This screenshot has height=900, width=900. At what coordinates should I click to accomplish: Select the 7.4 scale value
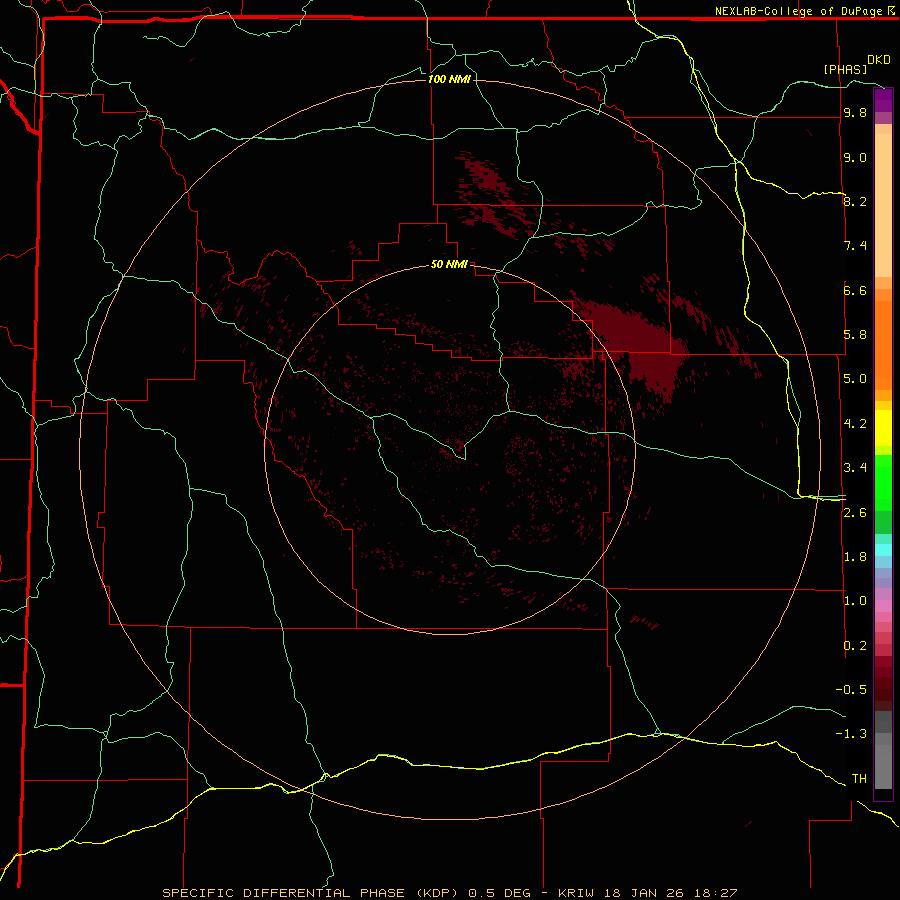(855, 246)
